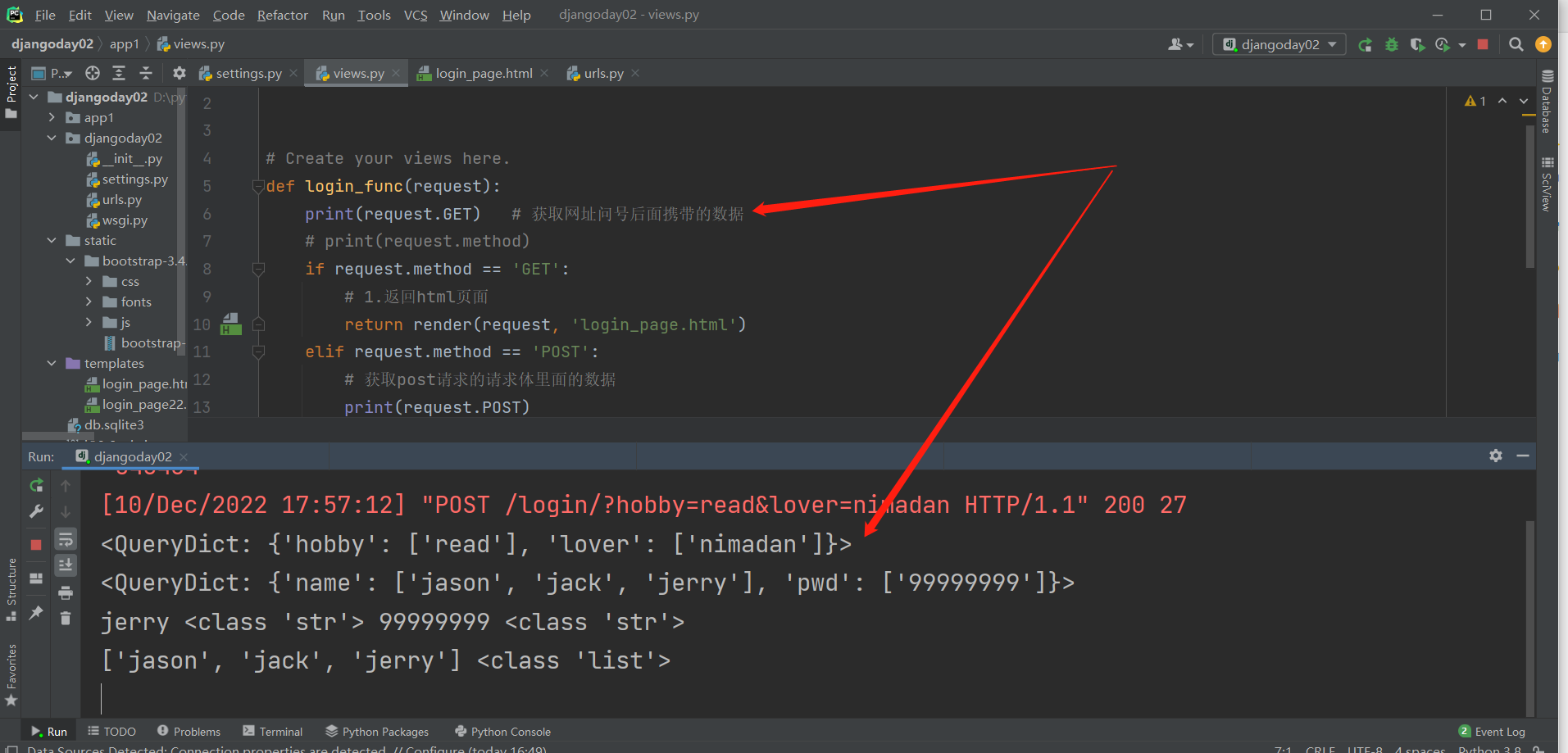Print the console output
Screen dimensions: 1568x753
coord(66,592)
